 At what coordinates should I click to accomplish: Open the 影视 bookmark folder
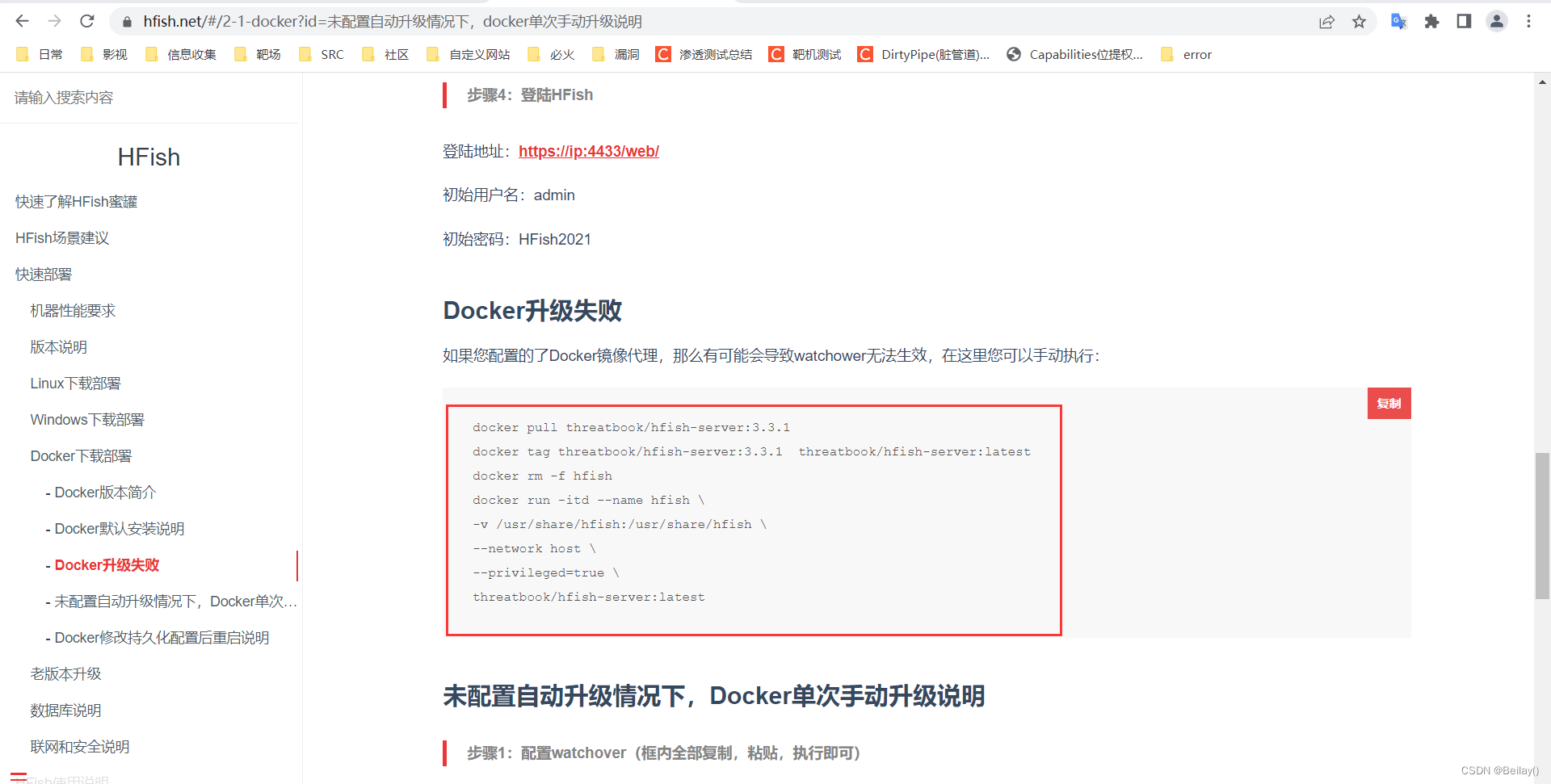104,54
